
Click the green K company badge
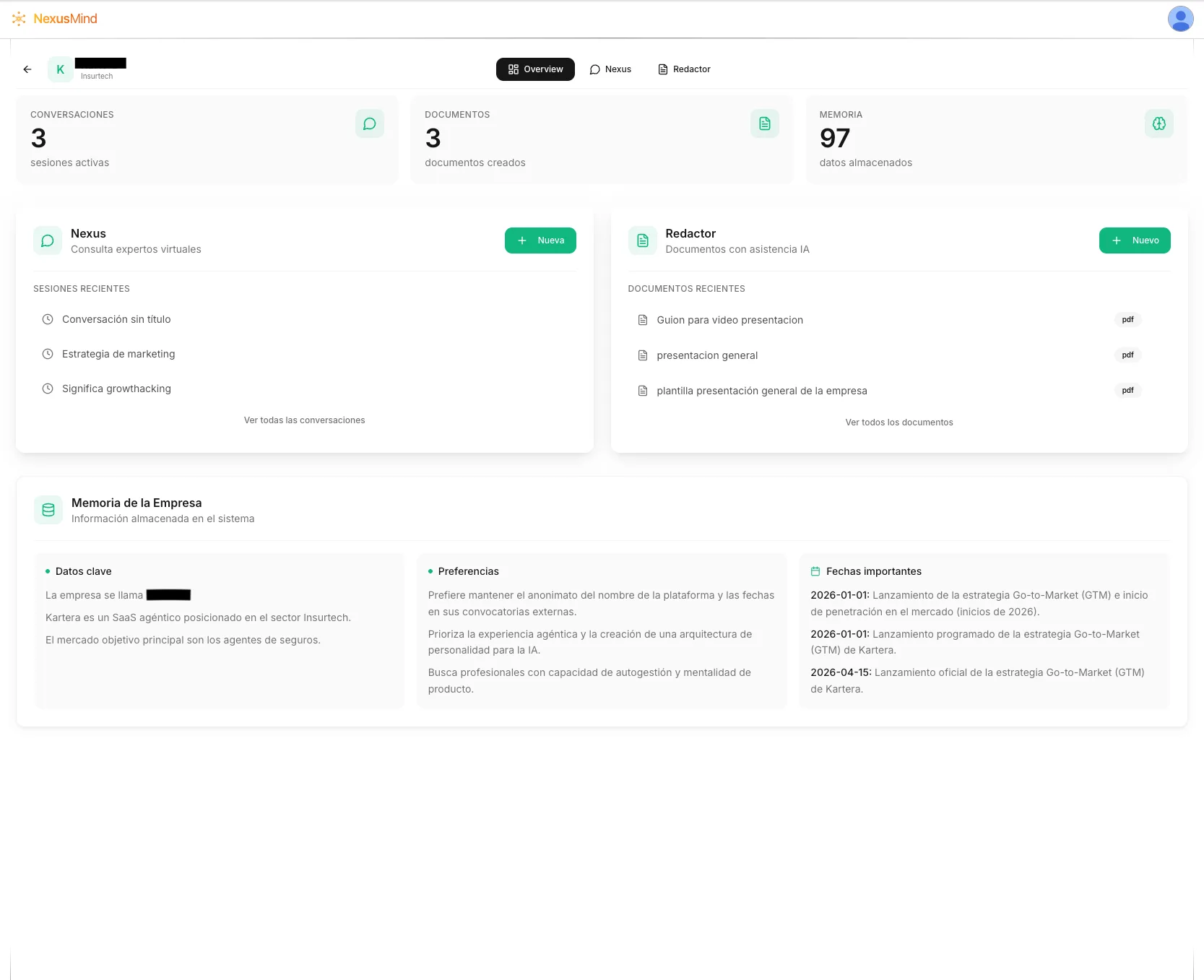[x=61, y=69]
